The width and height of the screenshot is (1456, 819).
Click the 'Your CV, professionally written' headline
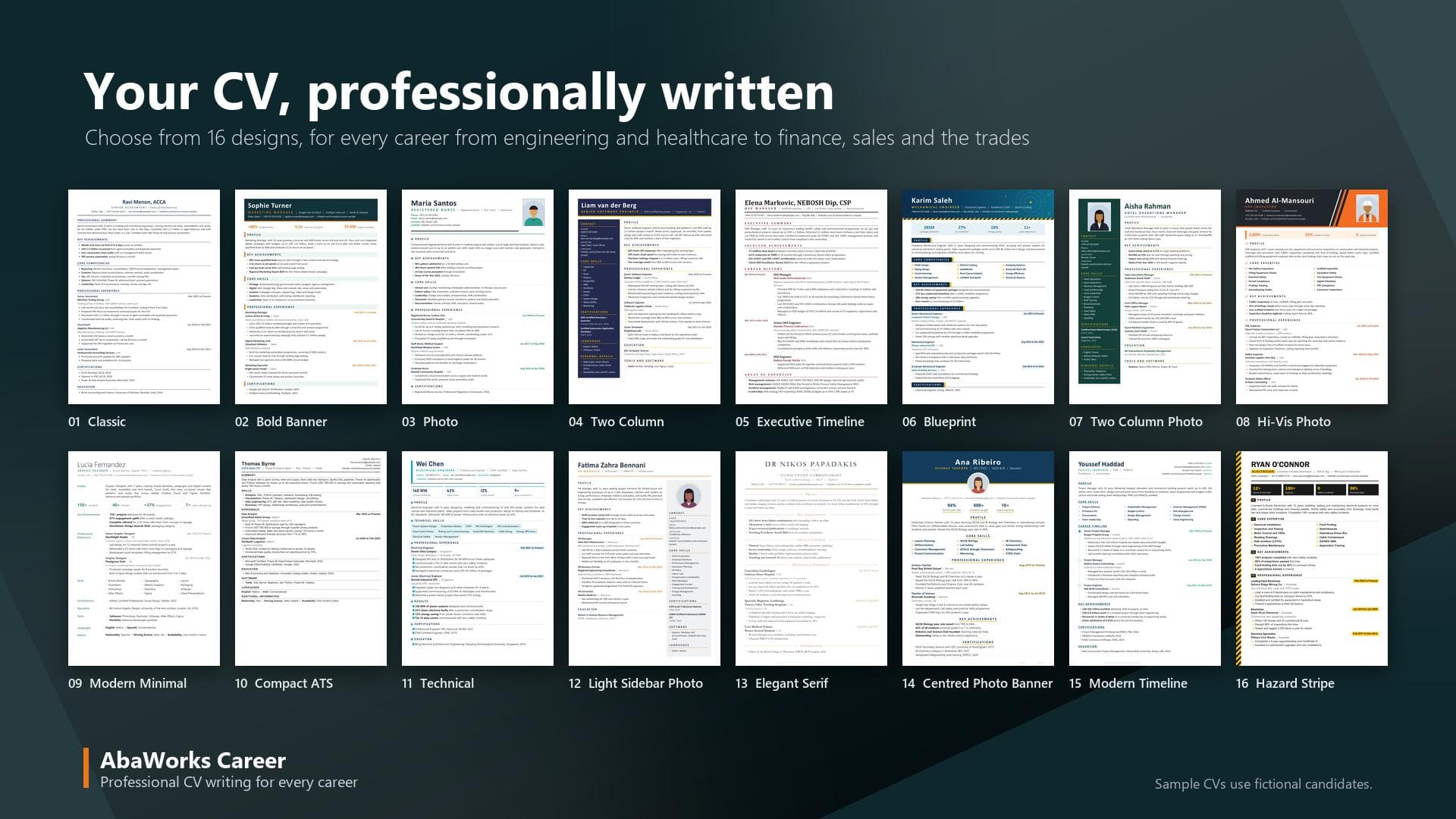tap(459, 93)
